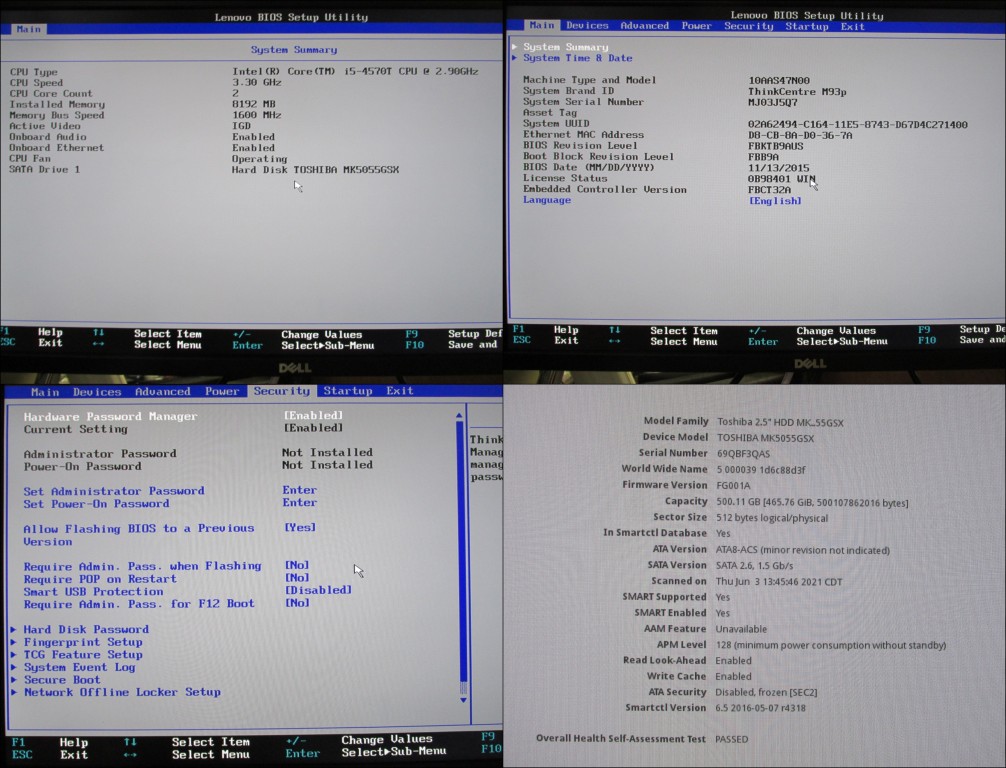The height and width of the screenshot is (768, 1006).
Task: Click Memory Bus Speed value 1600 MHz
Action: 257,115
